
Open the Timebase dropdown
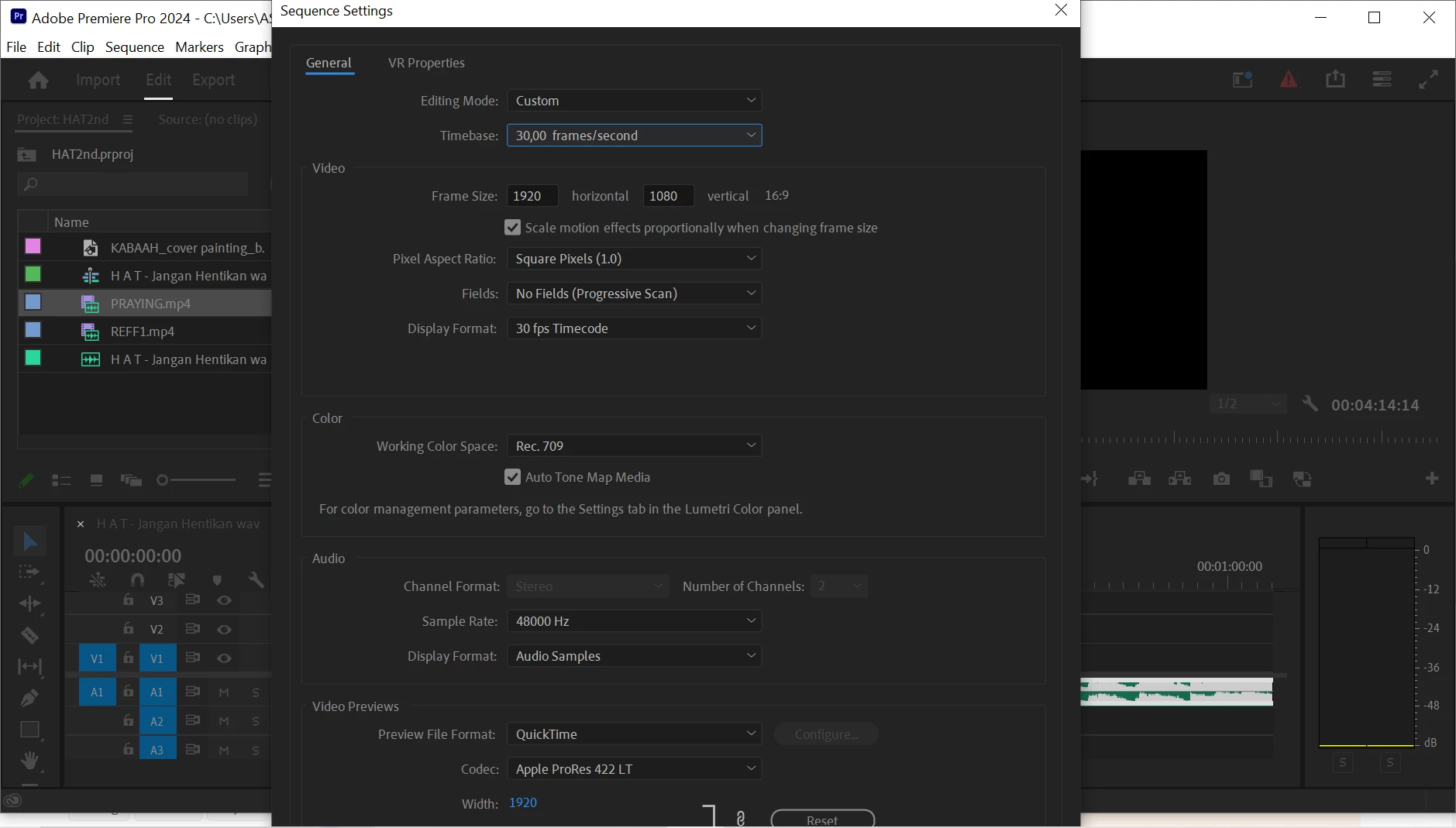(634, 136)
